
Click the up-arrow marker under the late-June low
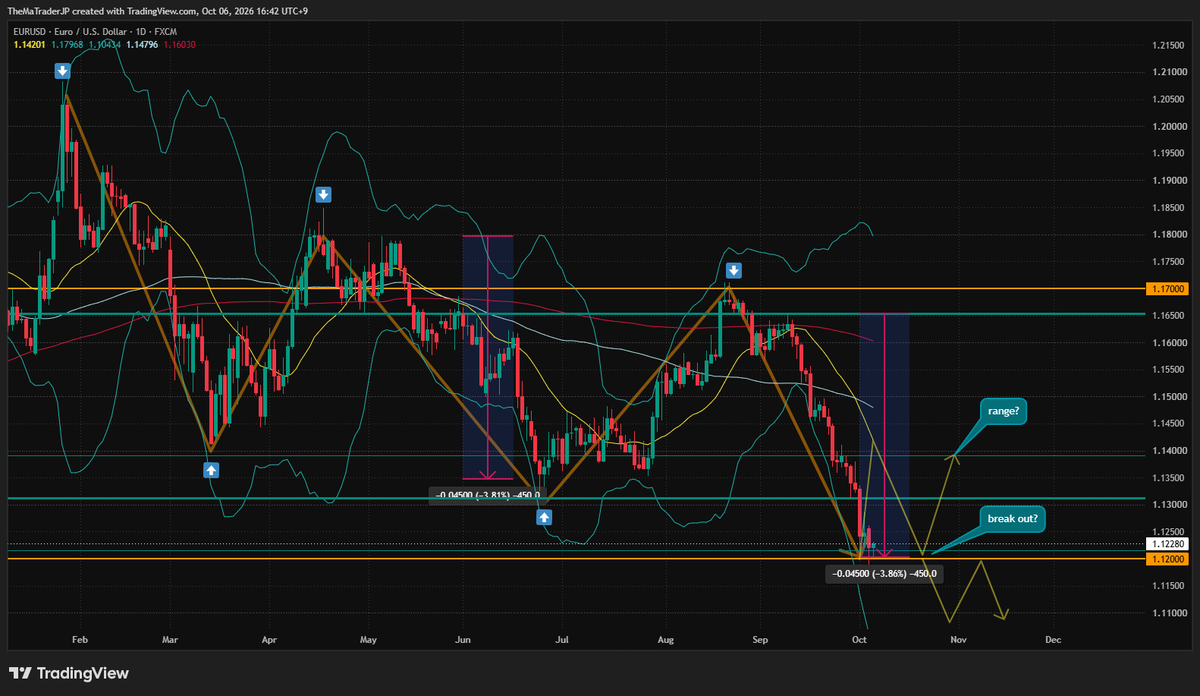[x=543, y=517]
